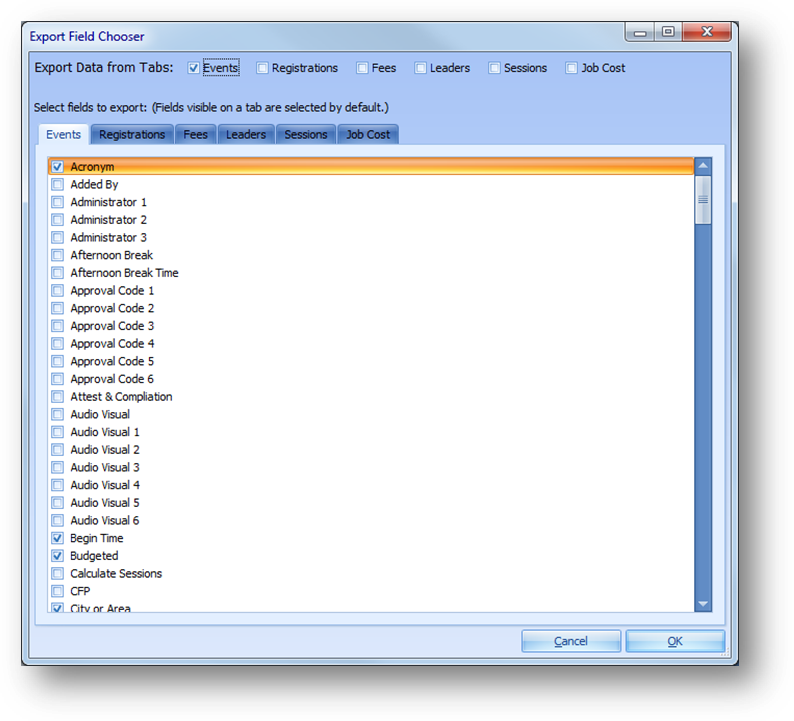Check the Audio Visual 5 field
This screenshot has width=794, height=721.
point(58,503)
